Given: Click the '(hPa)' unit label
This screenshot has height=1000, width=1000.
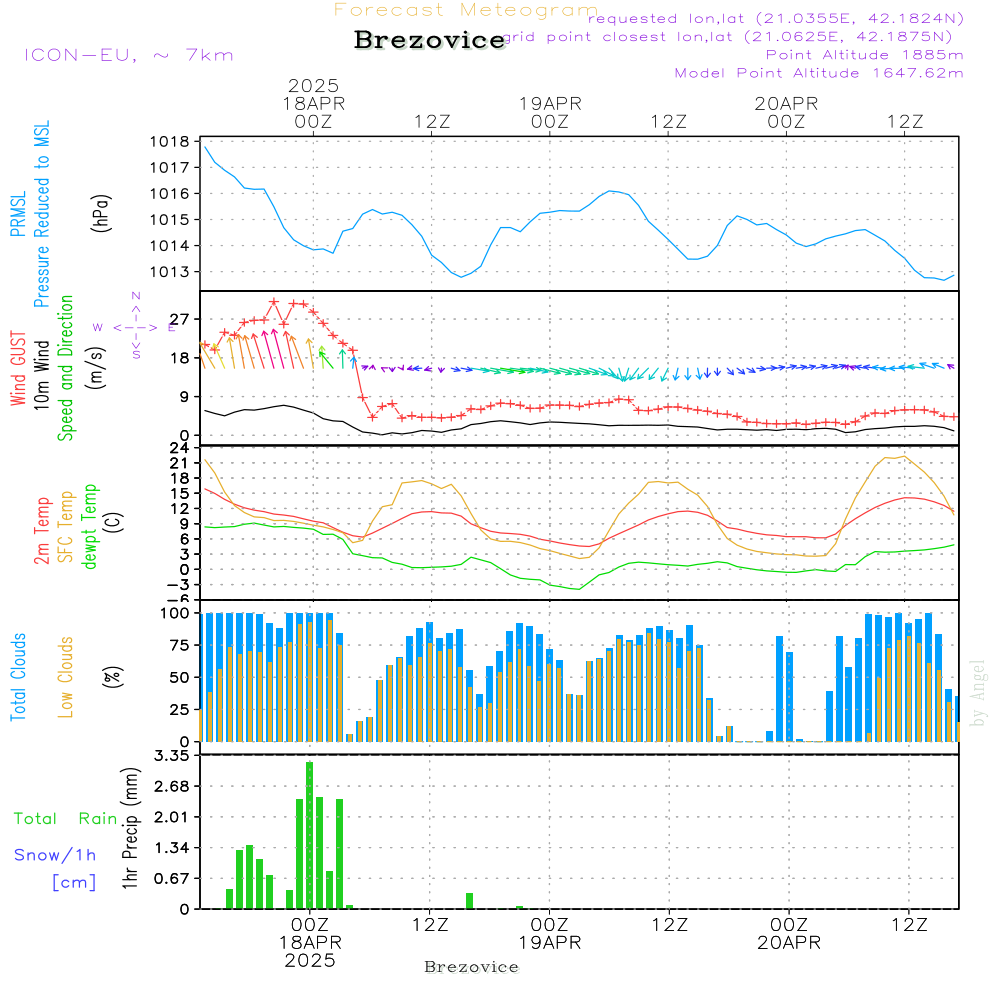Looking at the screenshot, I should tap(101, 213).
